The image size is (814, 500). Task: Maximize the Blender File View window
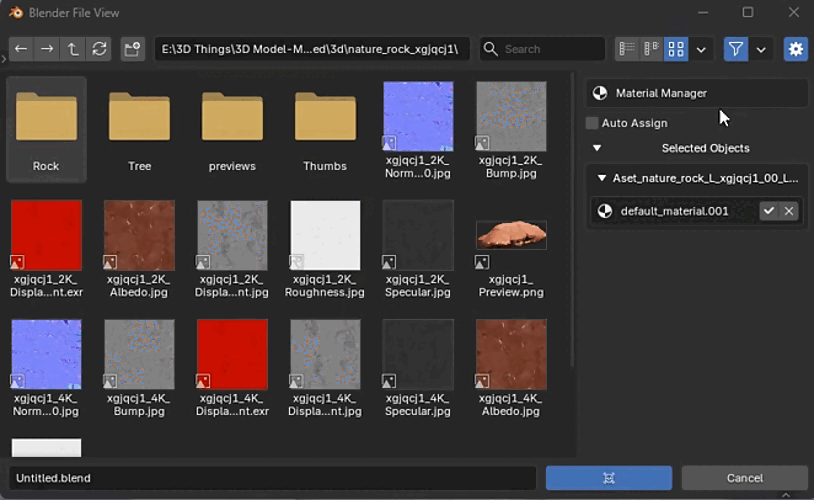(748, 12)
